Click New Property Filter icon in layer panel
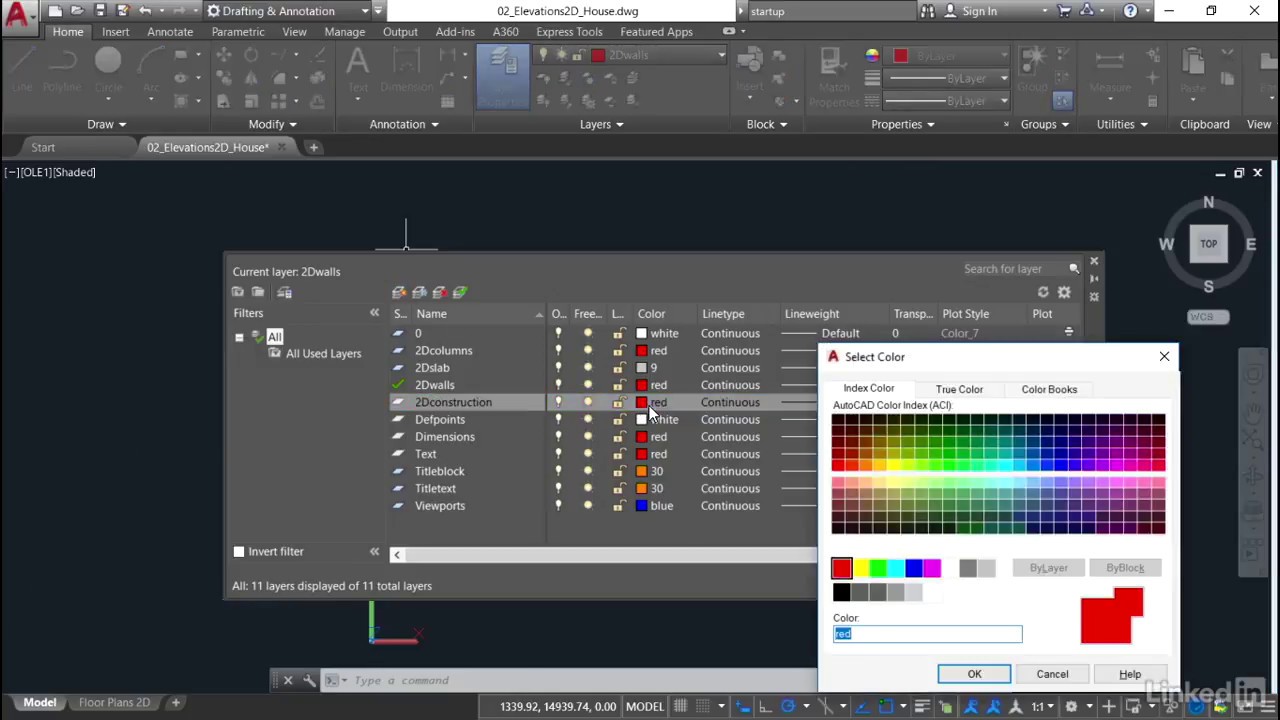This screenshot has height=720, width=1280. (238, 292)
